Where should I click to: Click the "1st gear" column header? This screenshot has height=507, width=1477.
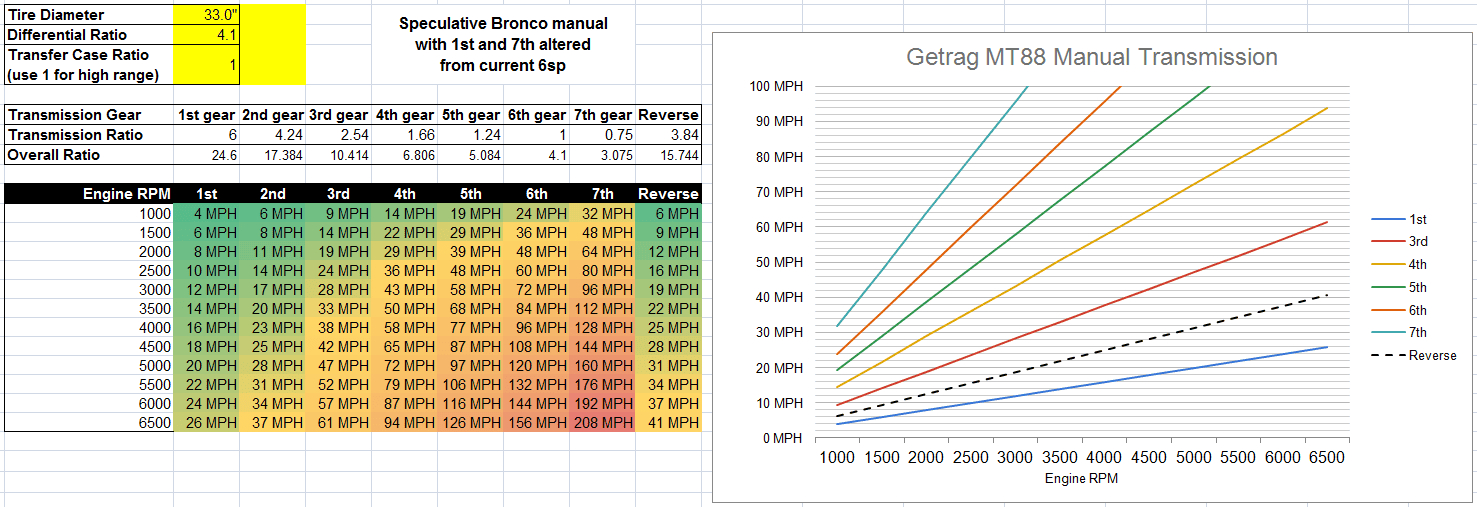[x=206, y=115]
